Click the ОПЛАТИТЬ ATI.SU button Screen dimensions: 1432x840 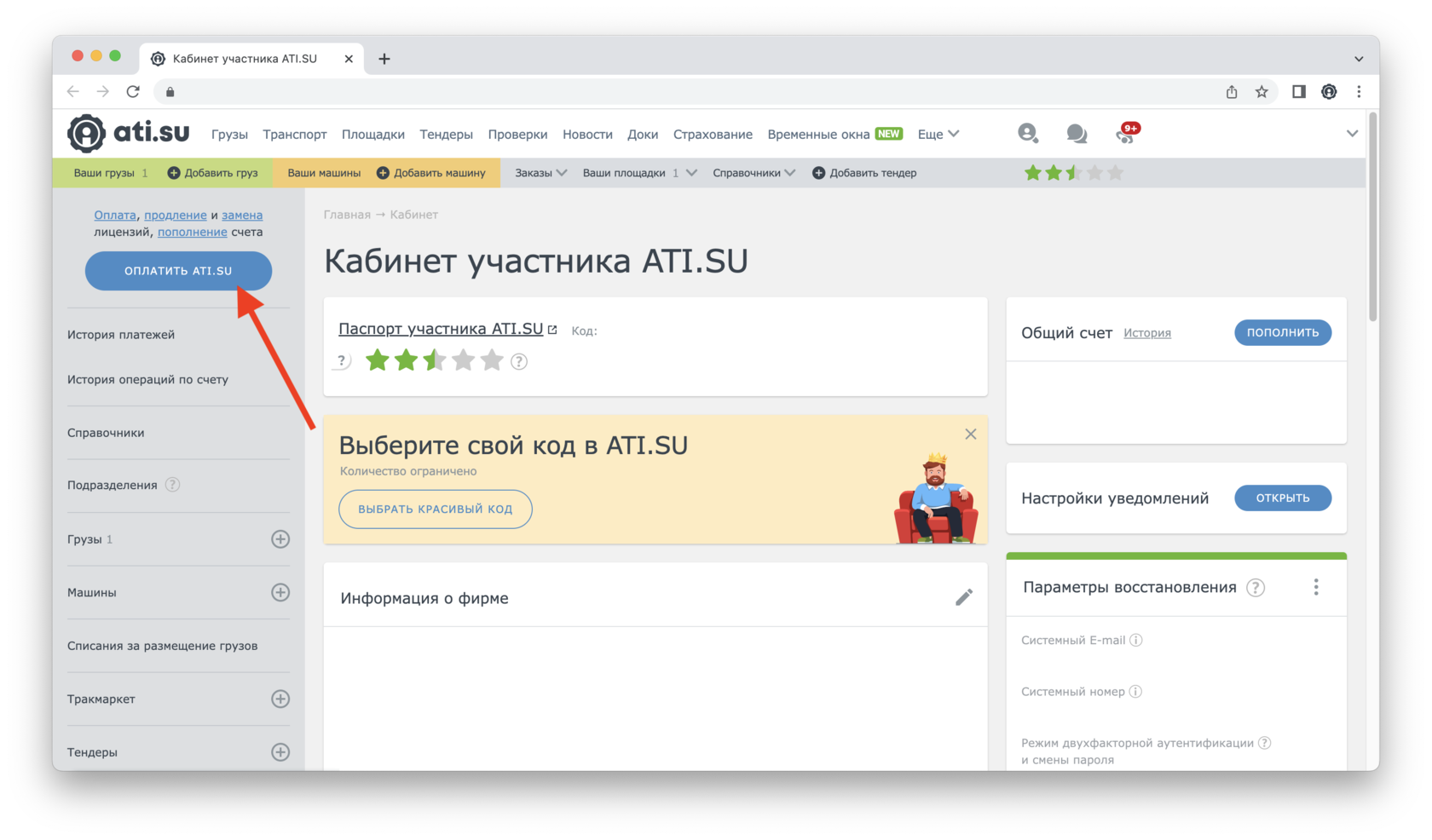pyautogui.click(x=178, y=271)
